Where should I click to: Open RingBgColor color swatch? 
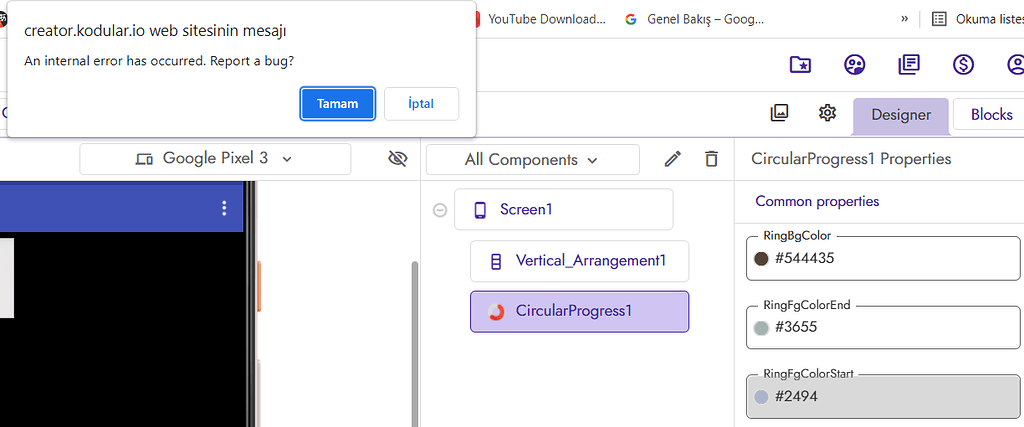[761, 259]
